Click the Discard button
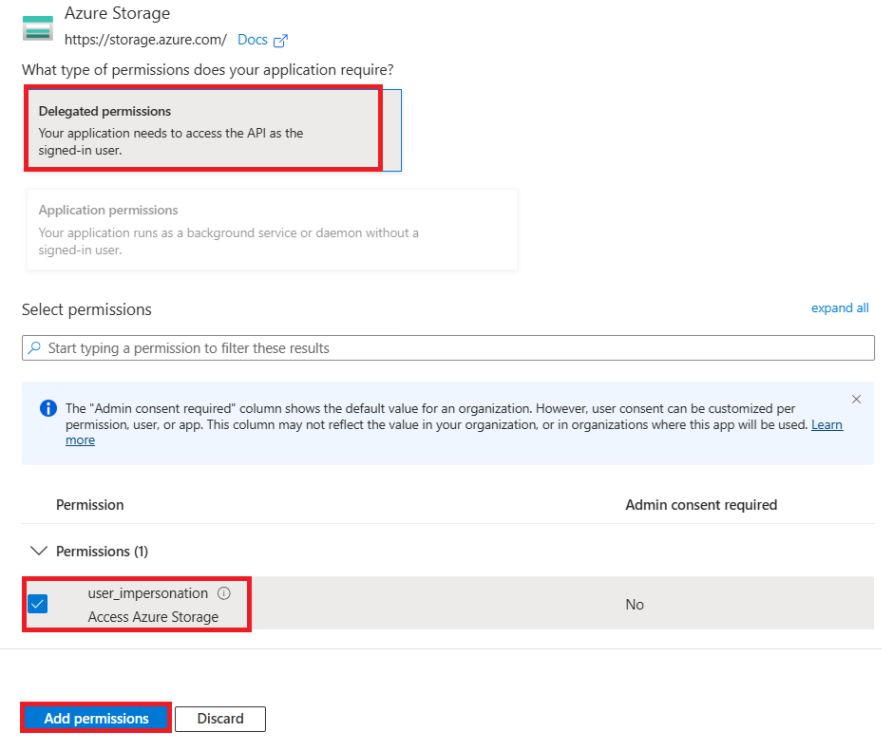882x750 pixels. tap(220, 718)
